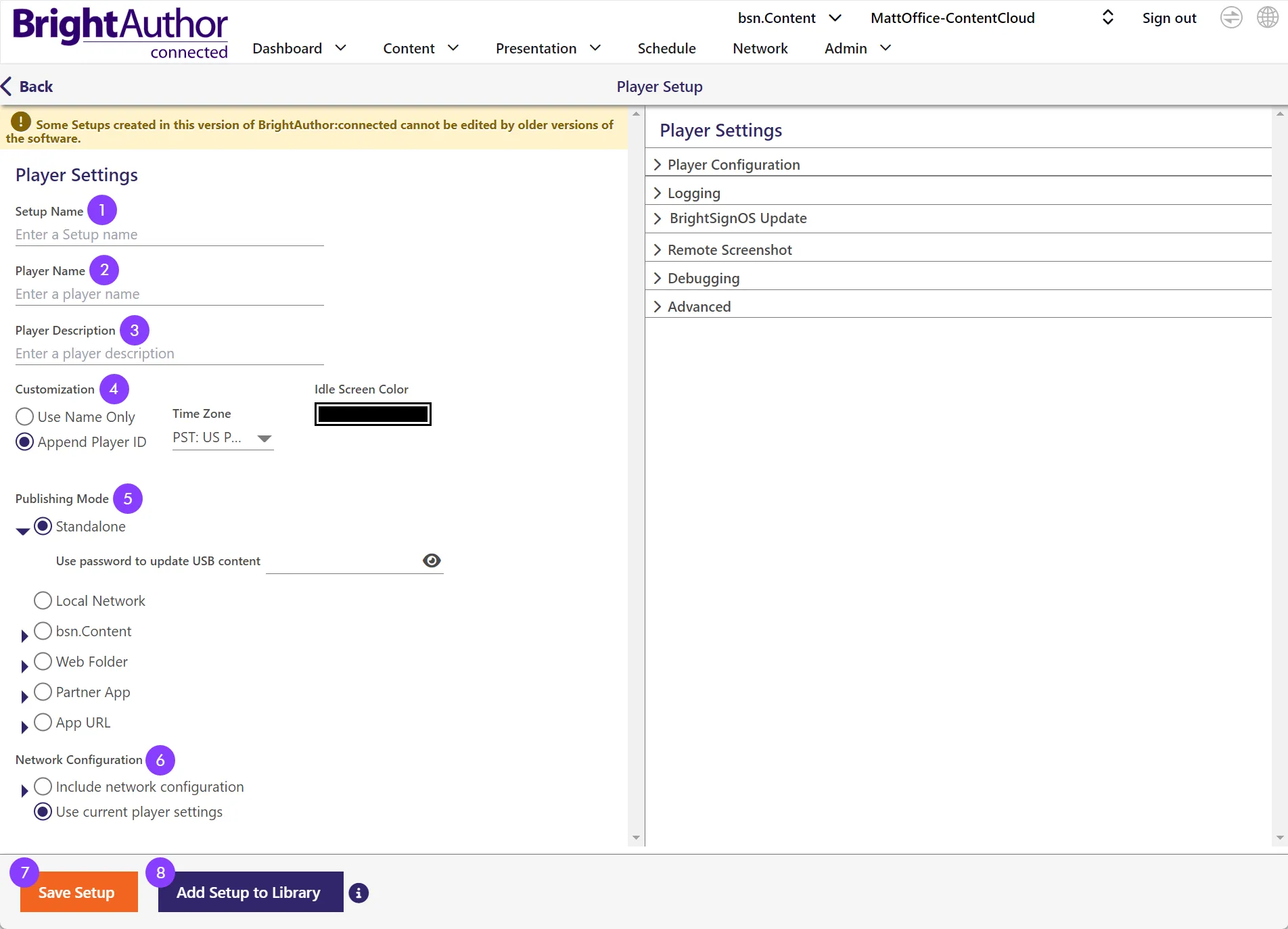Open the bsn.Content account dropdown
Image resolution: width=1288 pixels, height=929 pixels.
point(789,18)
